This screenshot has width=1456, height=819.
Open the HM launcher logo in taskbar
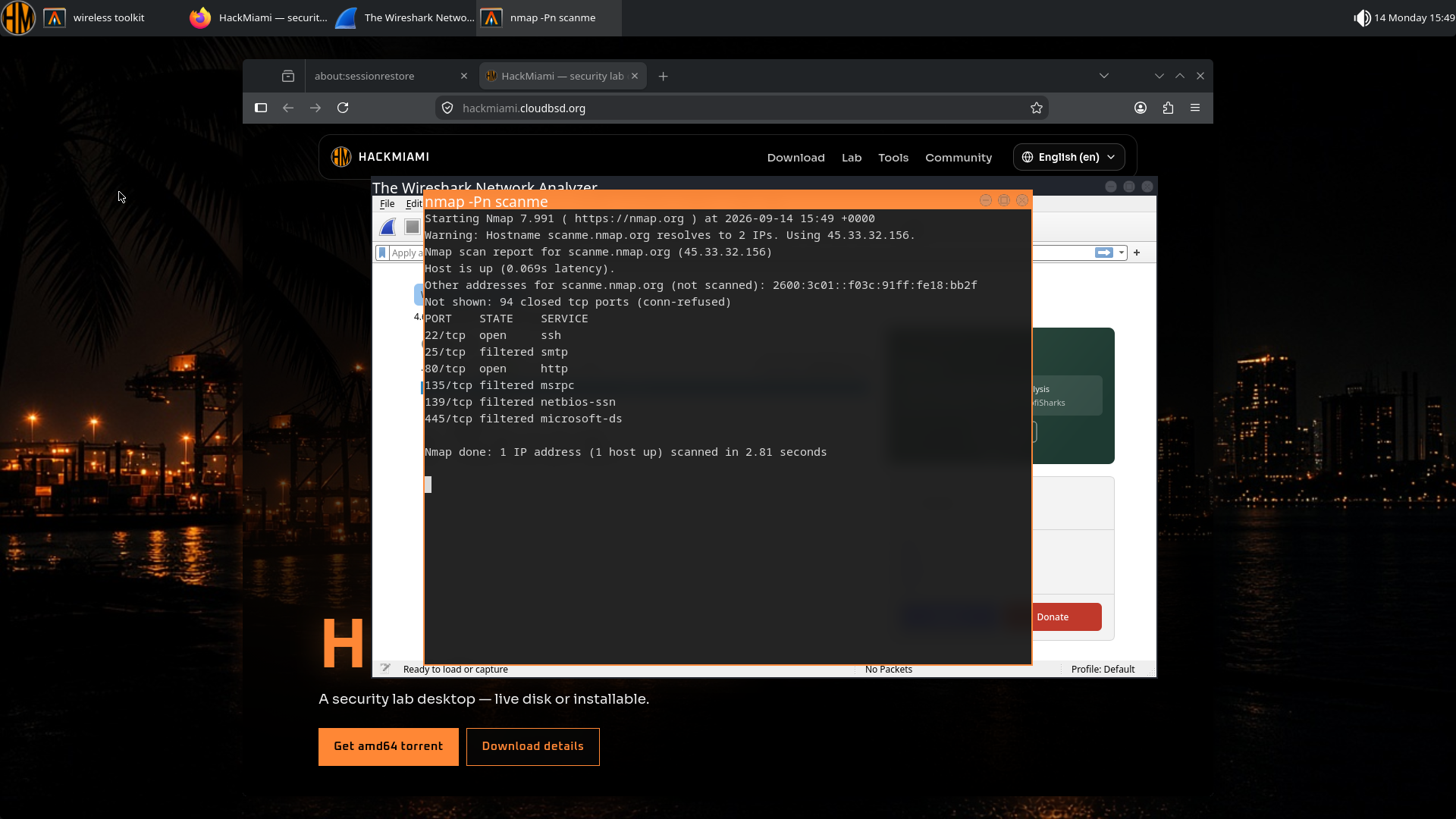tap(18, 17)
